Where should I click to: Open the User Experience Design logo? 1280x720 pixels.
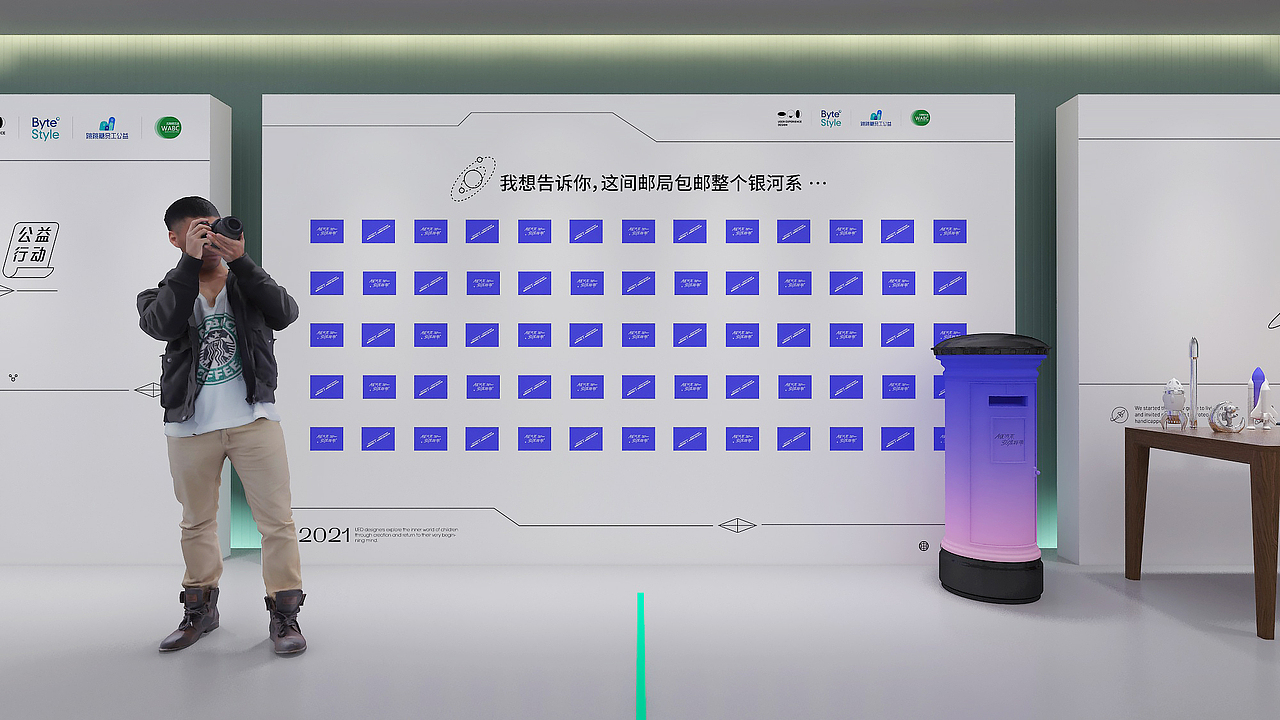[790, 117]
